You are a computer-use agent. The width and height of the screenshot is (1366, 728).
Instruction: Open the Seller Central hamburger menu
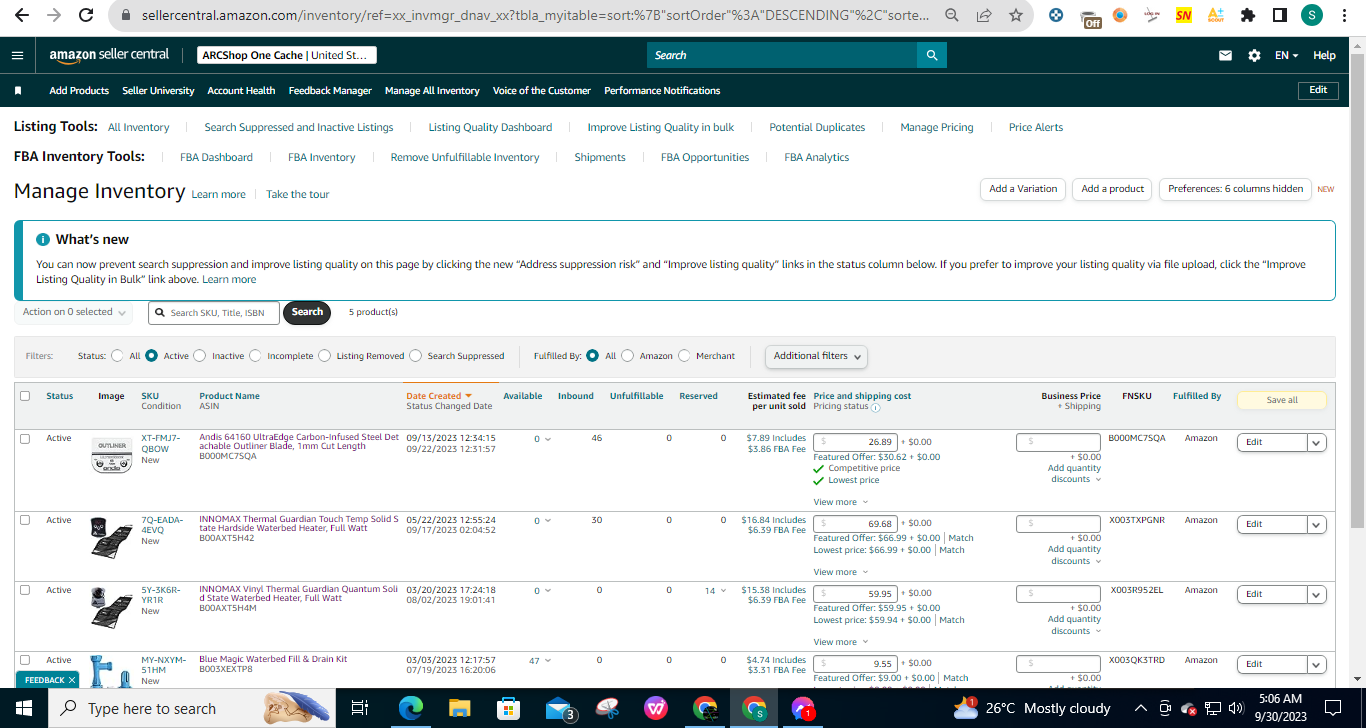pos(17,55)
